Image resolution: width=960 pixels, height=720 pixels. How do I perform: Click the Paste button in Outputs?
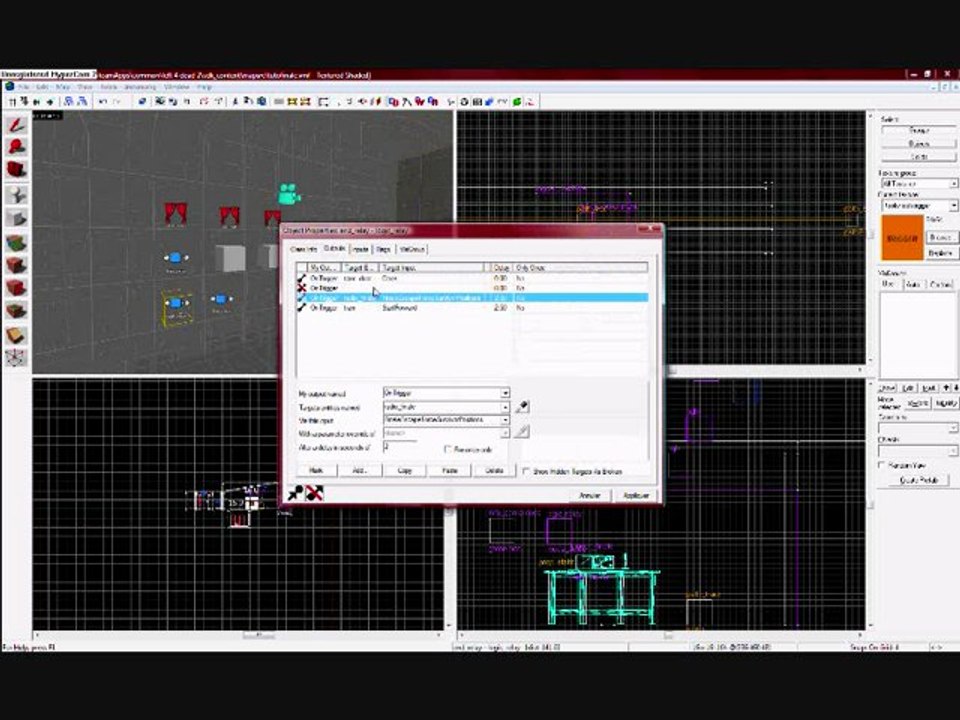tap(449, 470)
